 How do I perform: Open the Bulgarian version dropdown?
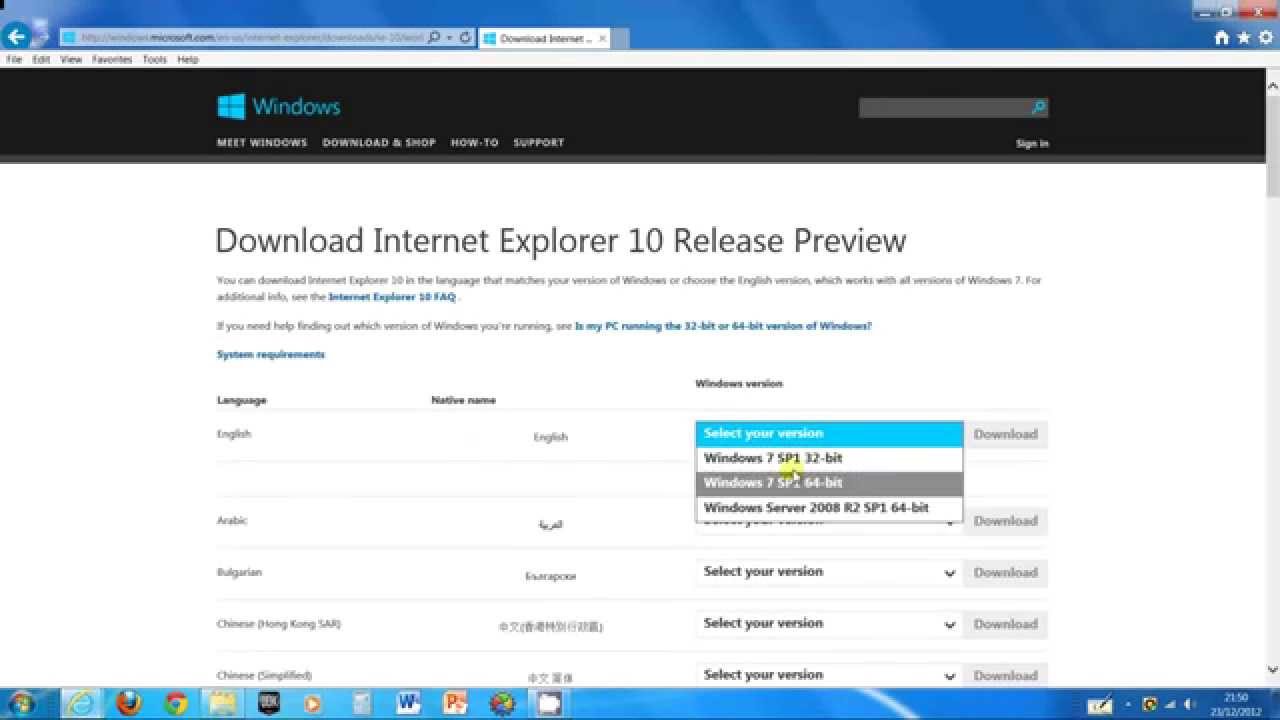point(829,572)
